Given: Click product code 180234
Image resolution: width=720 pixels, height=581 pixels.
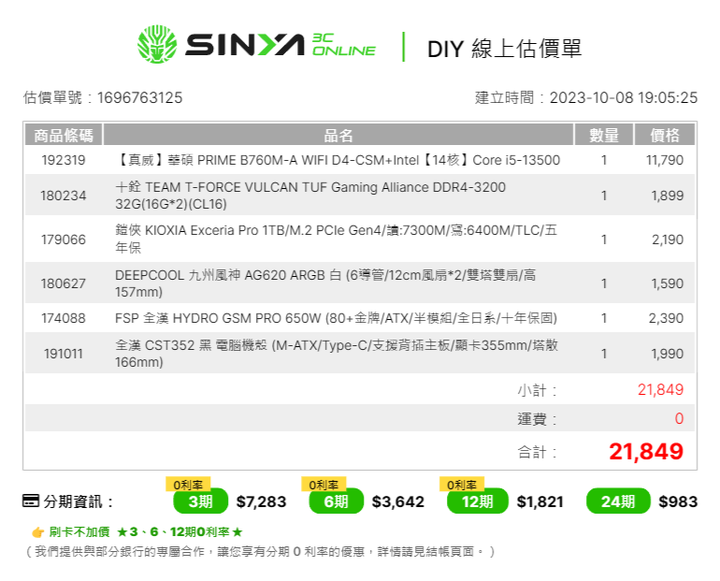Looking at the screenshot, I should pyautogui.click(x=63, y=196).
